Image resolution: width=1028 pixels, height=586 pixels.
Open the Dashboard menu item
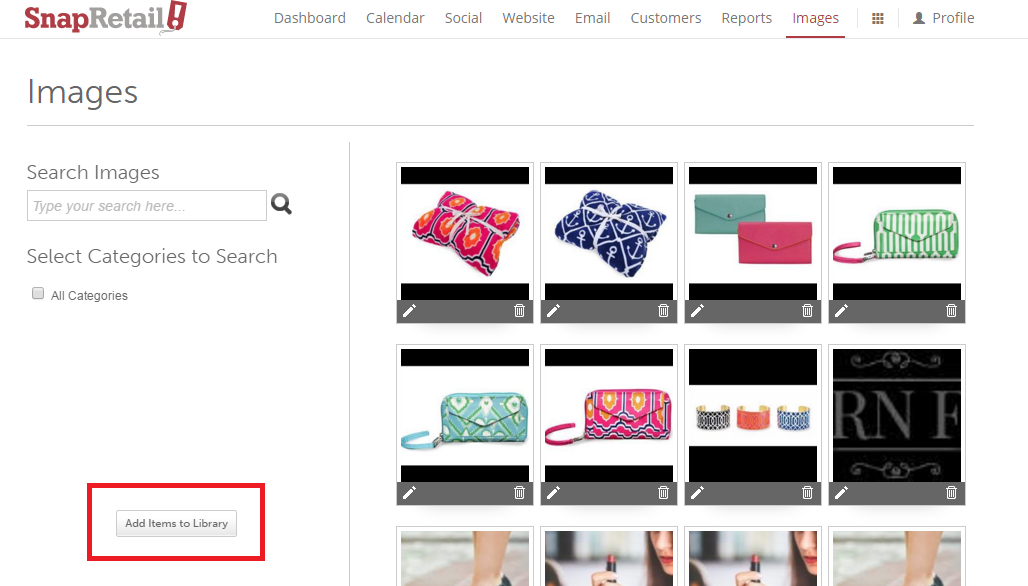(309, 18)
